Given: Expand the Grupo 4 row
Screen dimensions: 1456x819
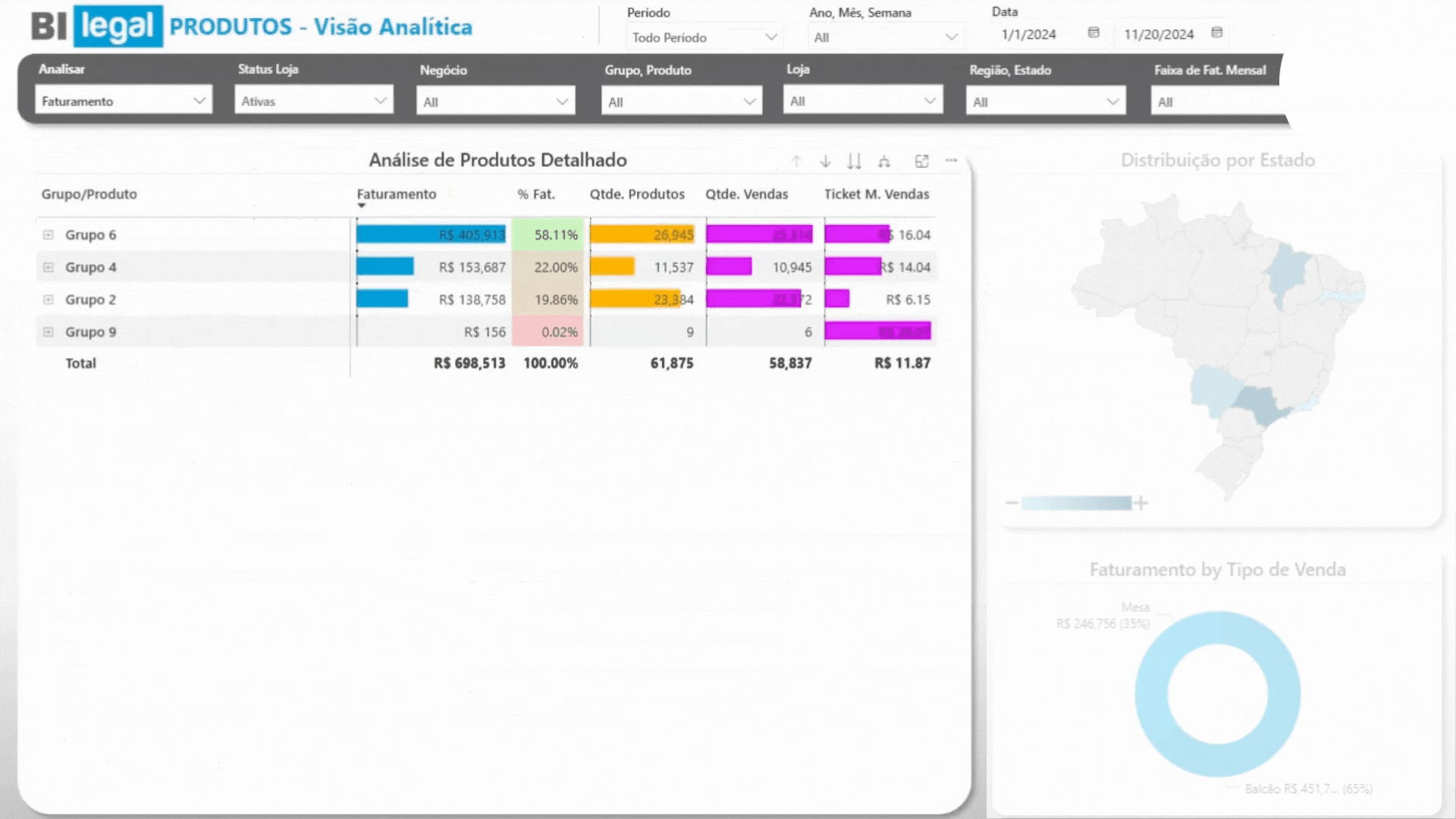Looking at the screenshot, I should (x=49, y=267).
